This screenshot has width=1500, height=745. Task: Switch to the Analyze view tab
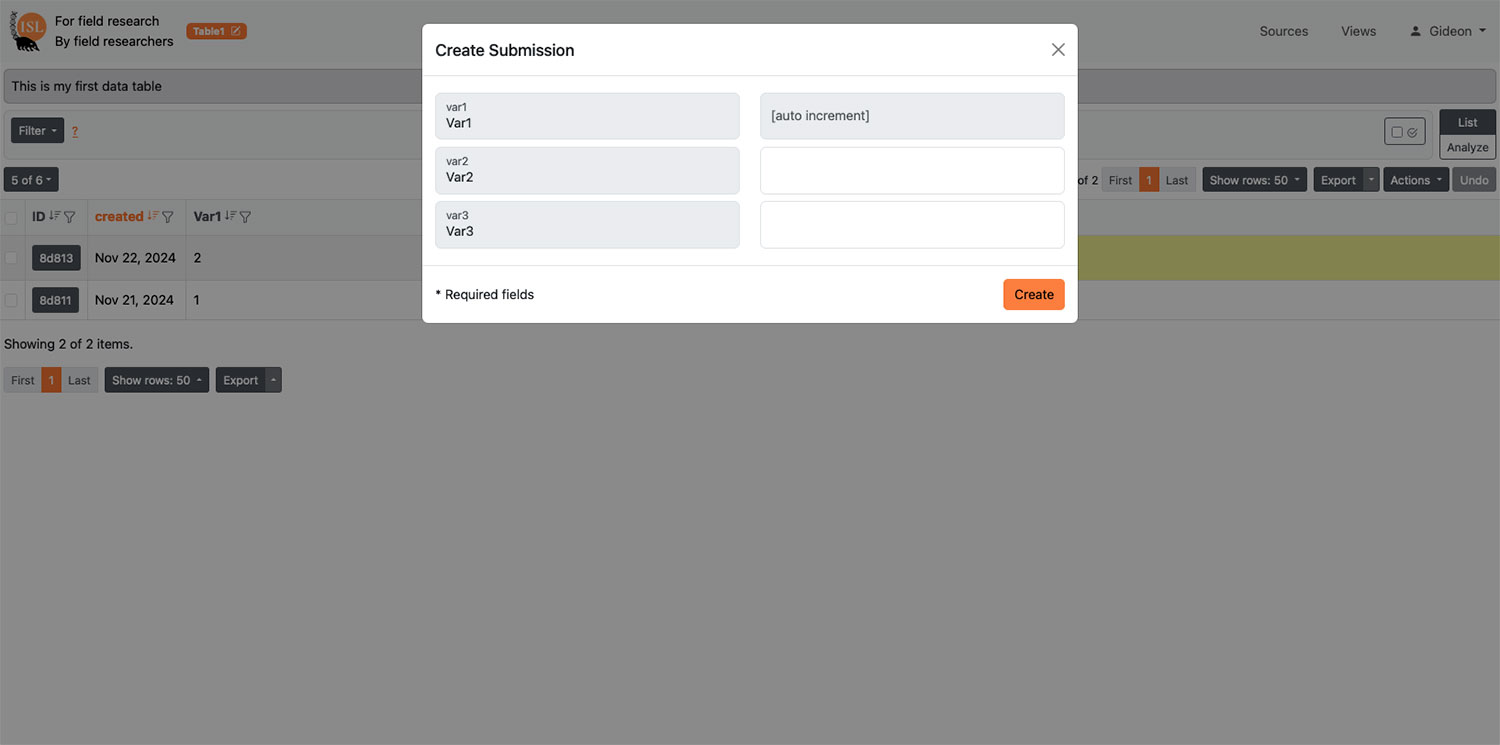(x=1467, y=147)
